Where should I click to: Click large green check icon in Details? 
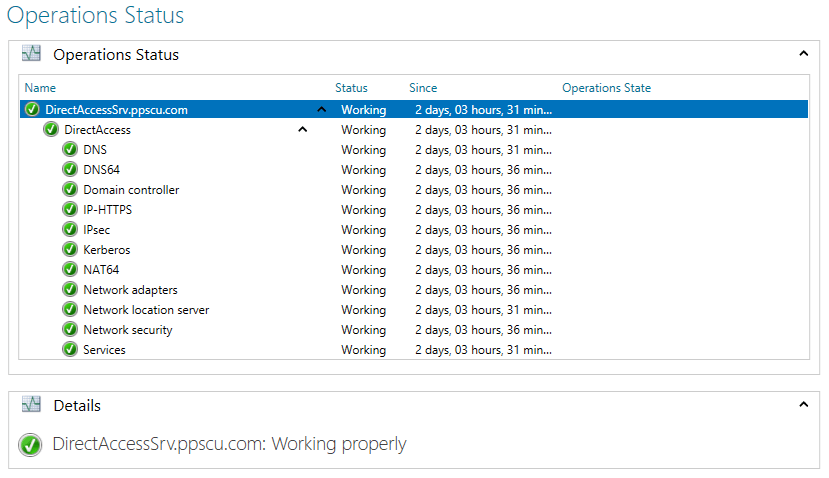click(x=30, y=445)
